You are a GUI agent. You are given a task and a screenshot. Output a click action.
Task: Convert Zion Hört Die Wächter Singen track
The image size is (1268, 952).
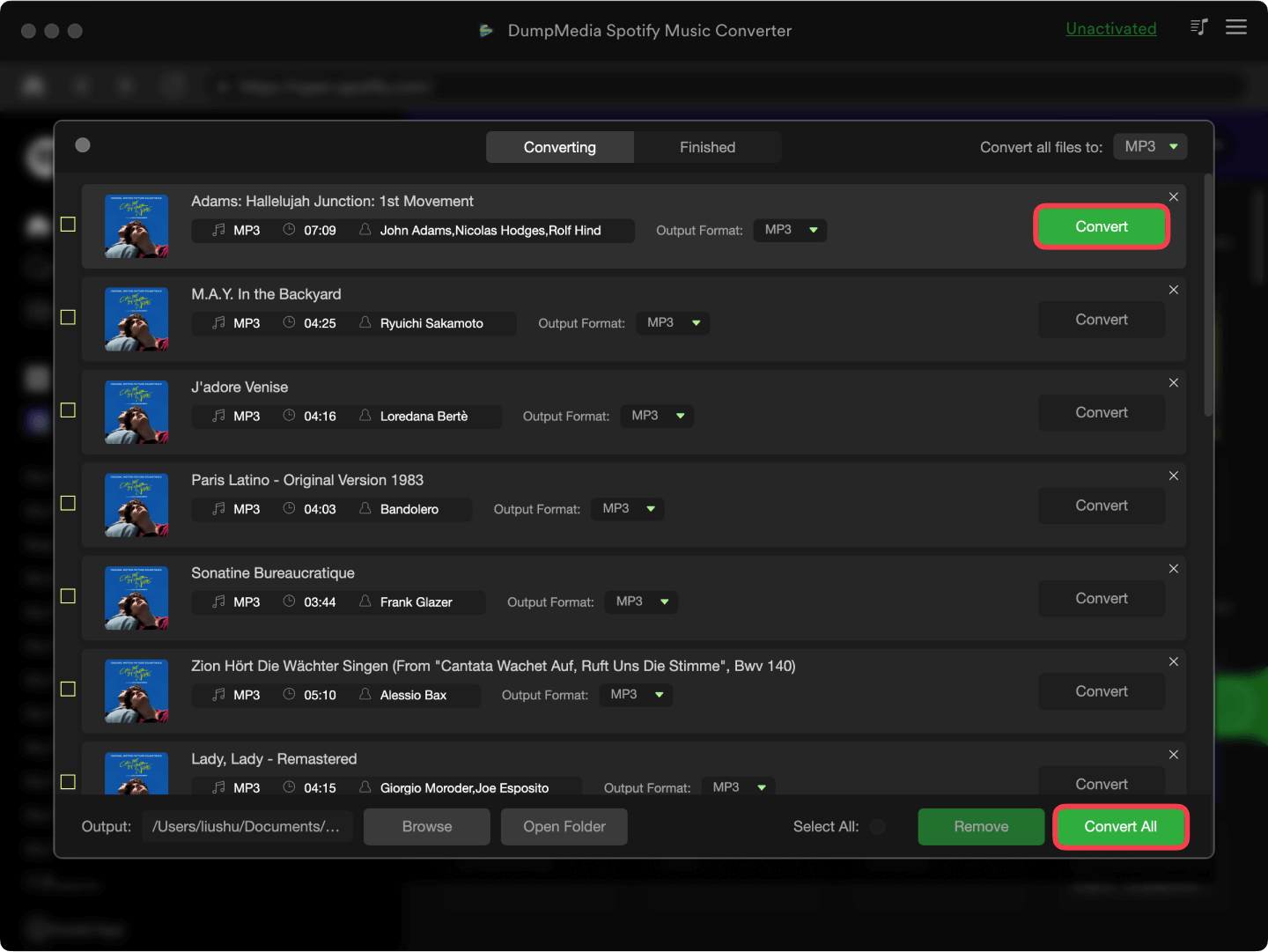pos(1102,691)
